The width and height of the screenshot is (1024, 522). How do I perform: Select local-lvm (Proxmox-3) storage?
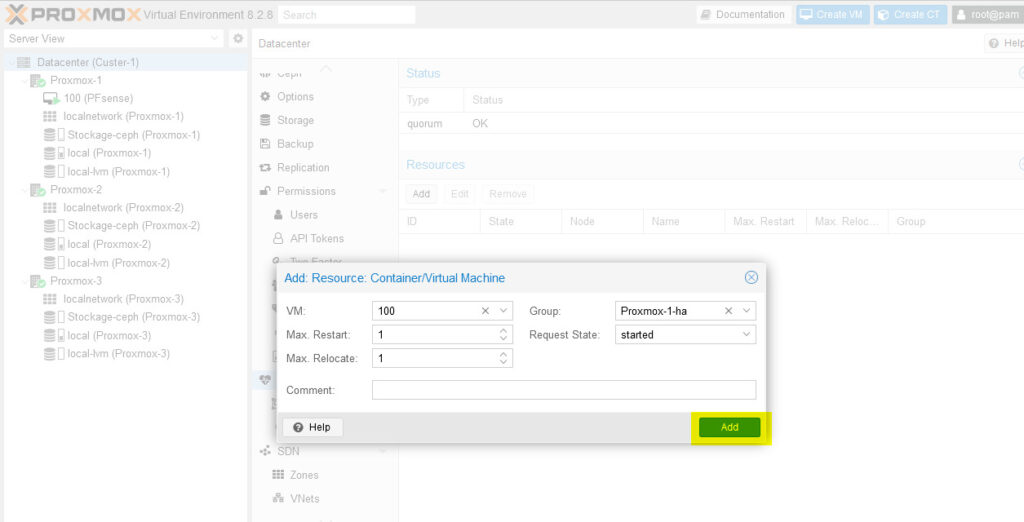pos(118,353)
